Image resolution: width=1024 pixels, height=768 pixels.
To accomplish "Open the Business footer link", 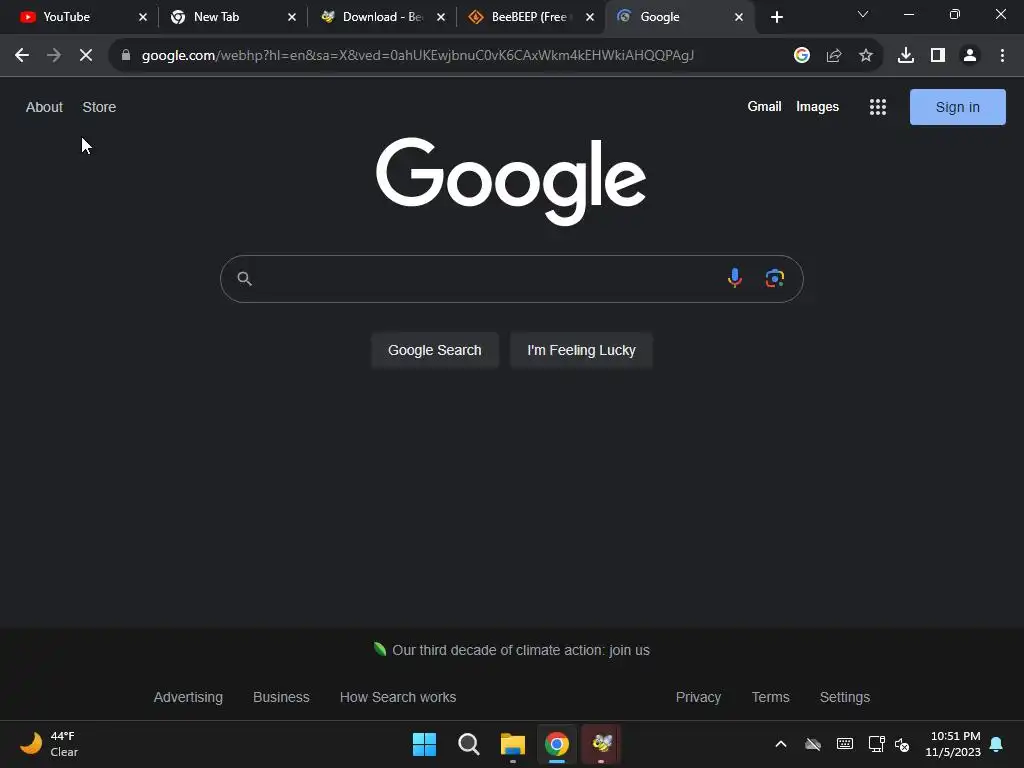I will coord(281,697).
